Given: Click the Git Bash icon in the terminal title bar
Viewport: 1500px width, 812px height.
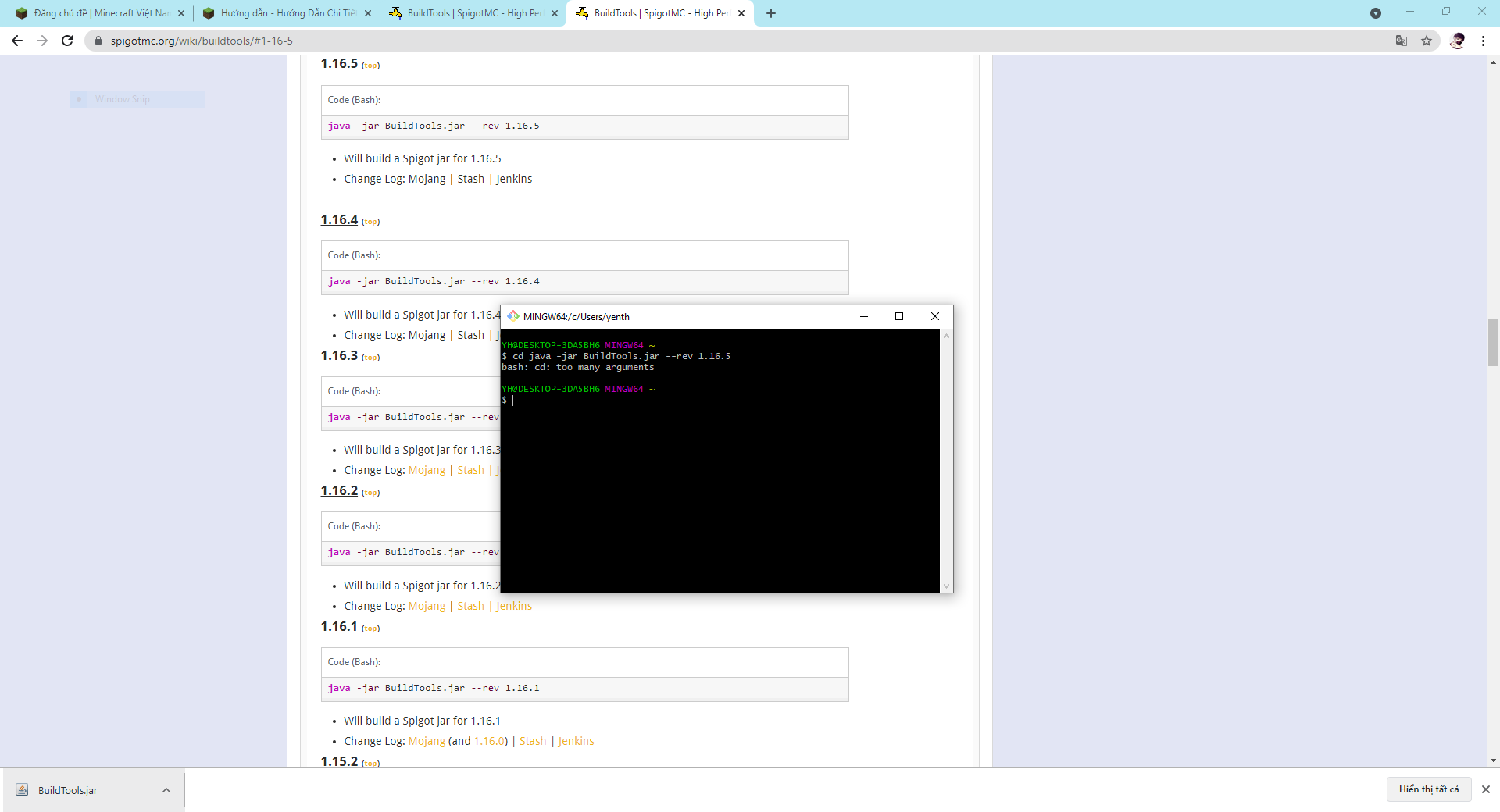Looking at the screenshot, I should [x=513, y=316].
